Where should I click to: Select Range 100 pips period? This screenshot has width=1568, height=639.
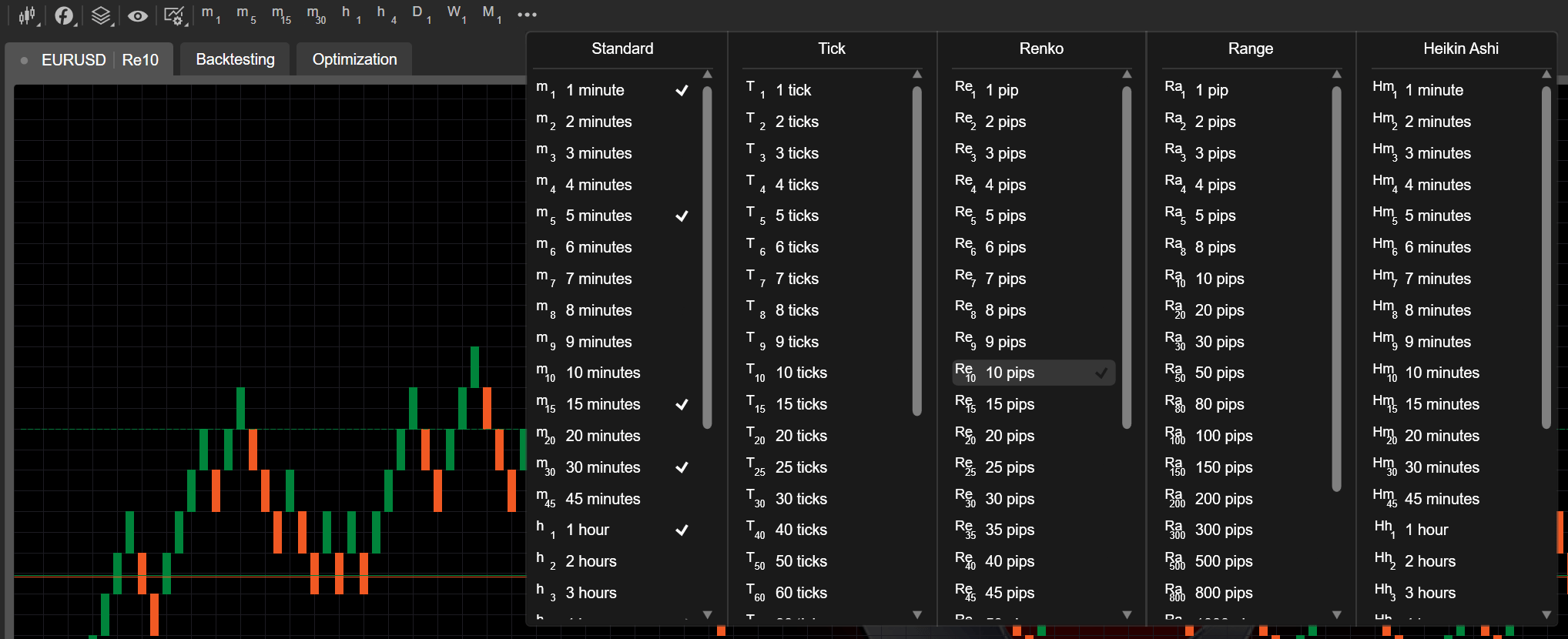pyautogui.click(x=1241, y=436)
